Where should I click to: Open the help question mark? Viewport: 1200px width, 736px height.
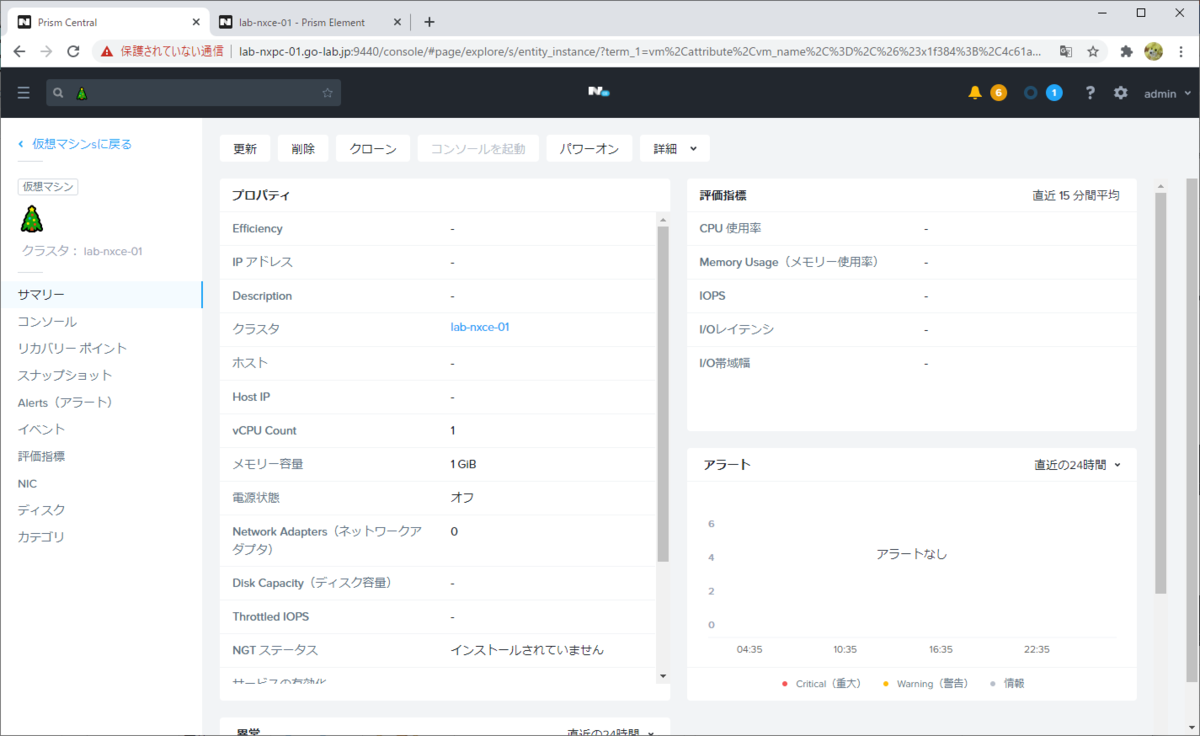click(x=1090, y=93)
